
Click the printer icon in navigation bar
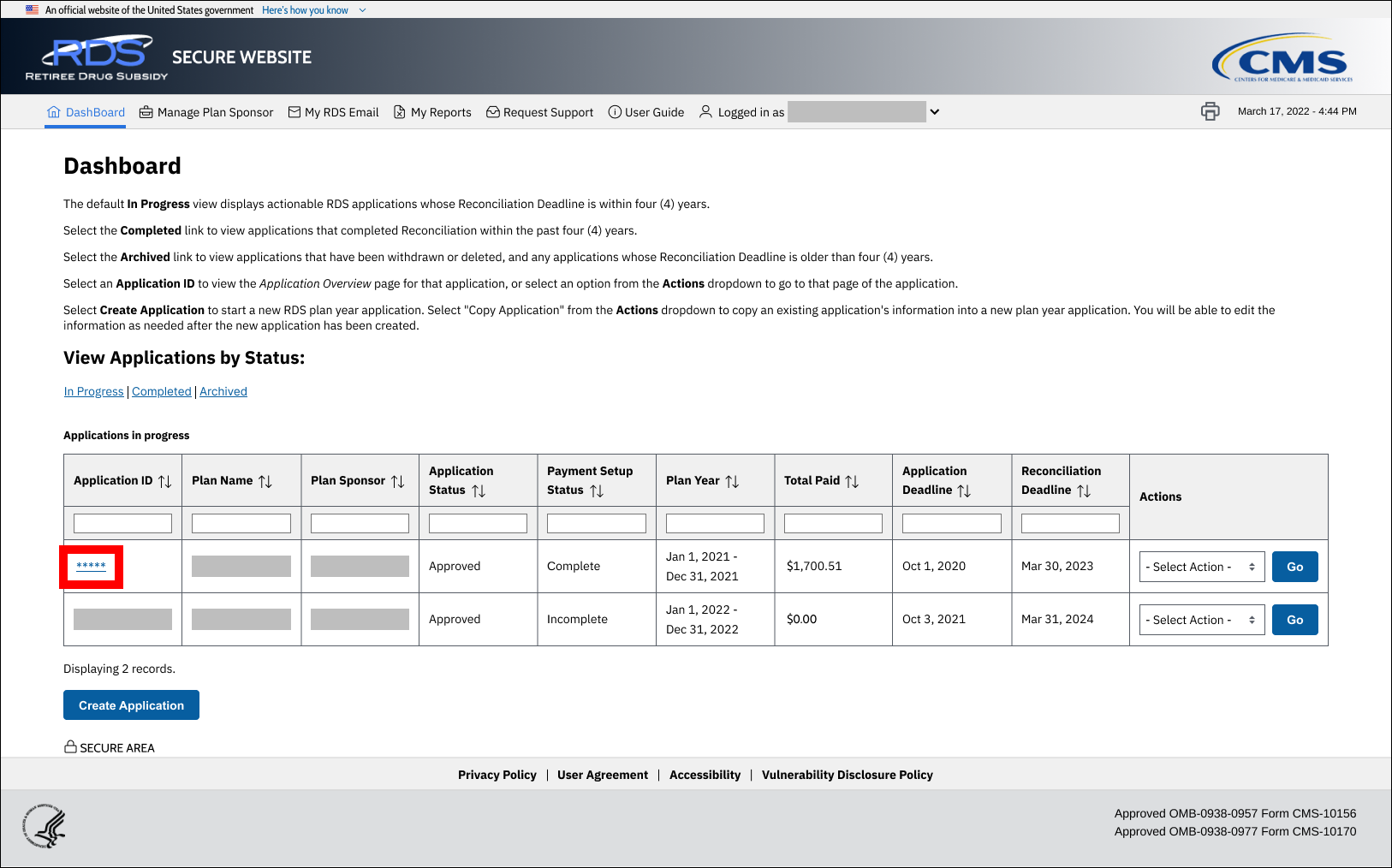[1210, 111]
